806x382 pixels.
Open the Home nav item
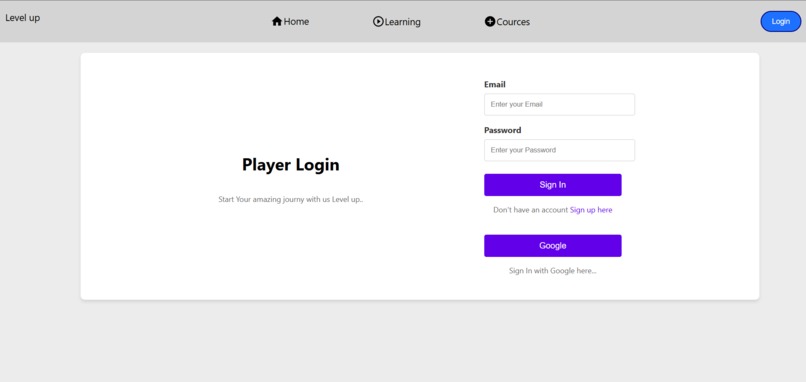coord(290,22)
